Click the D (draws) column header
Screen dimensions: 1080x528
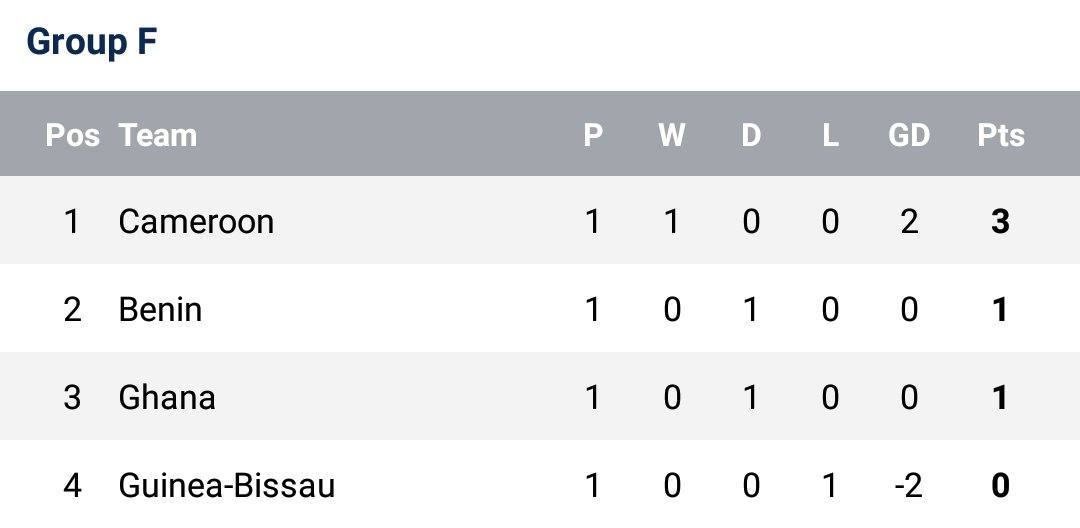(x=751, y=135)
